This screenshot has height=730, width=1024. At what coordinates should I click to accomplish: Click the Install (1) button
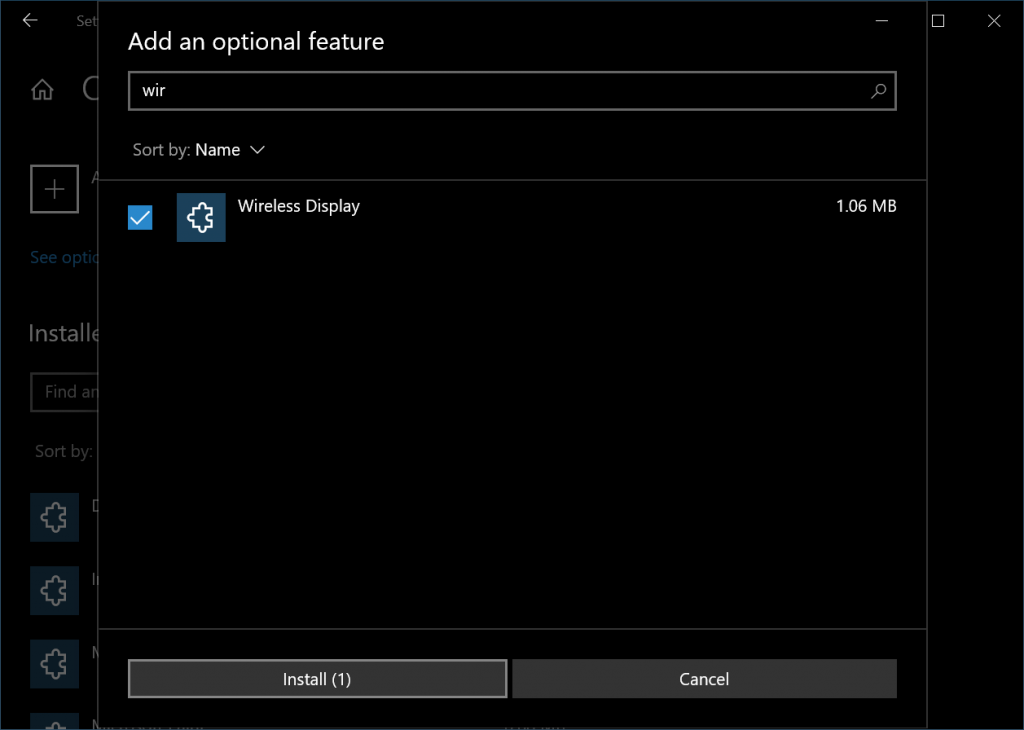[x=317, y=679]
